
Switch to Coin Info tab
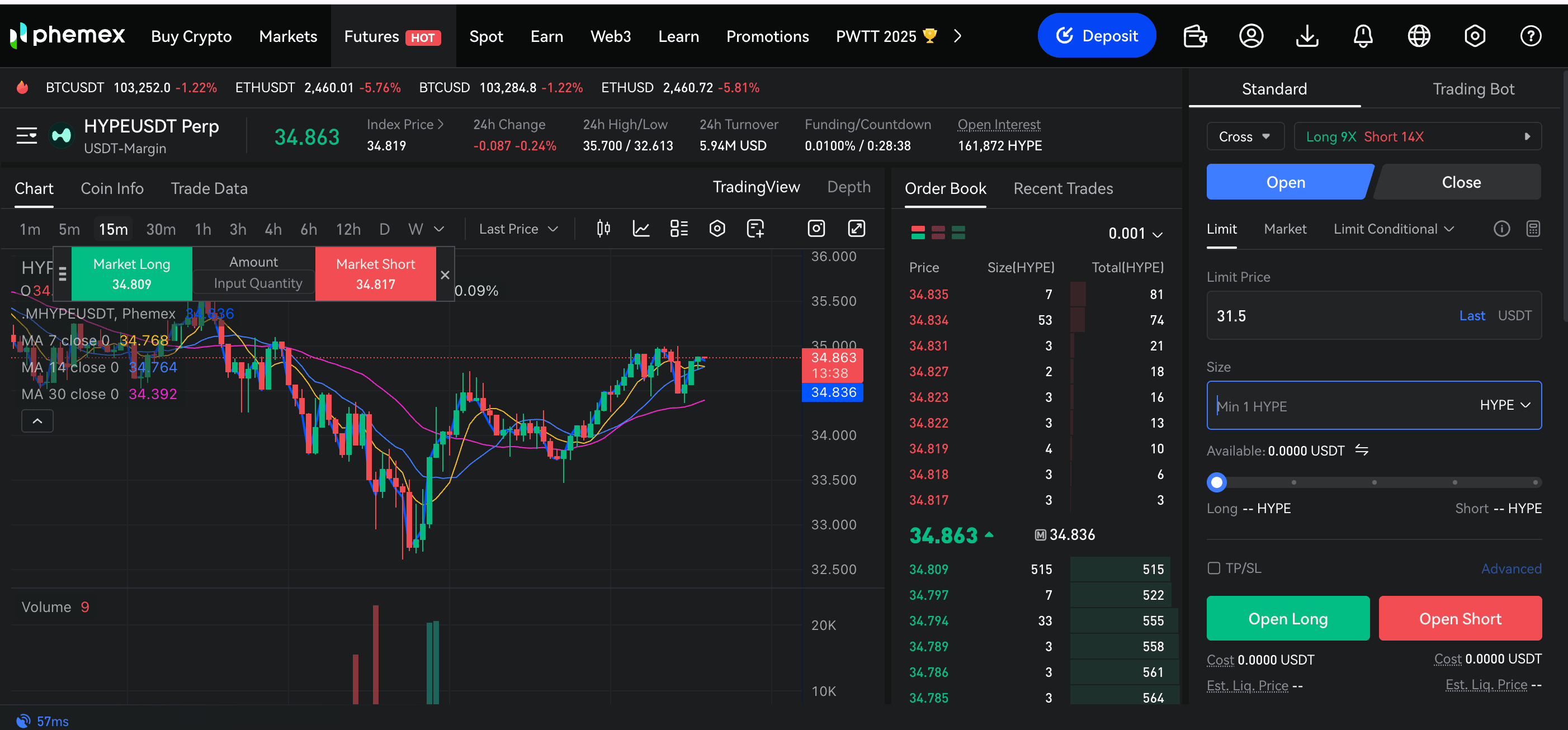[112, 188]
